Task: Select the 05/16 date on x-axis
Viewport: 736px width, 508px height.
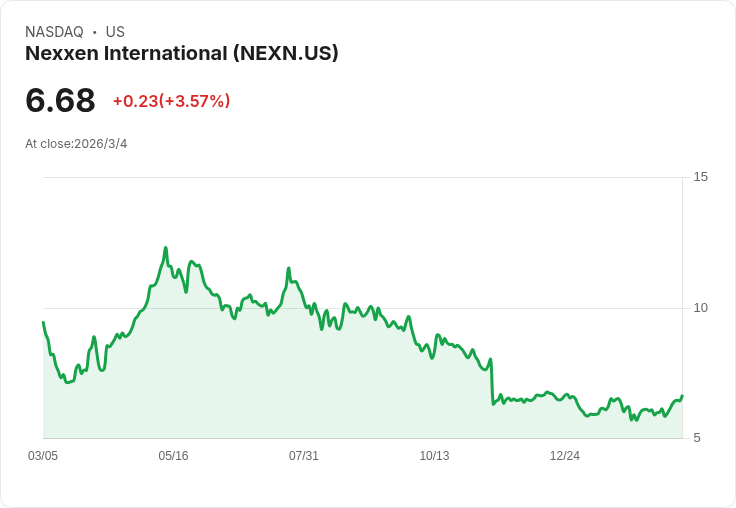Action: point(173,456)
